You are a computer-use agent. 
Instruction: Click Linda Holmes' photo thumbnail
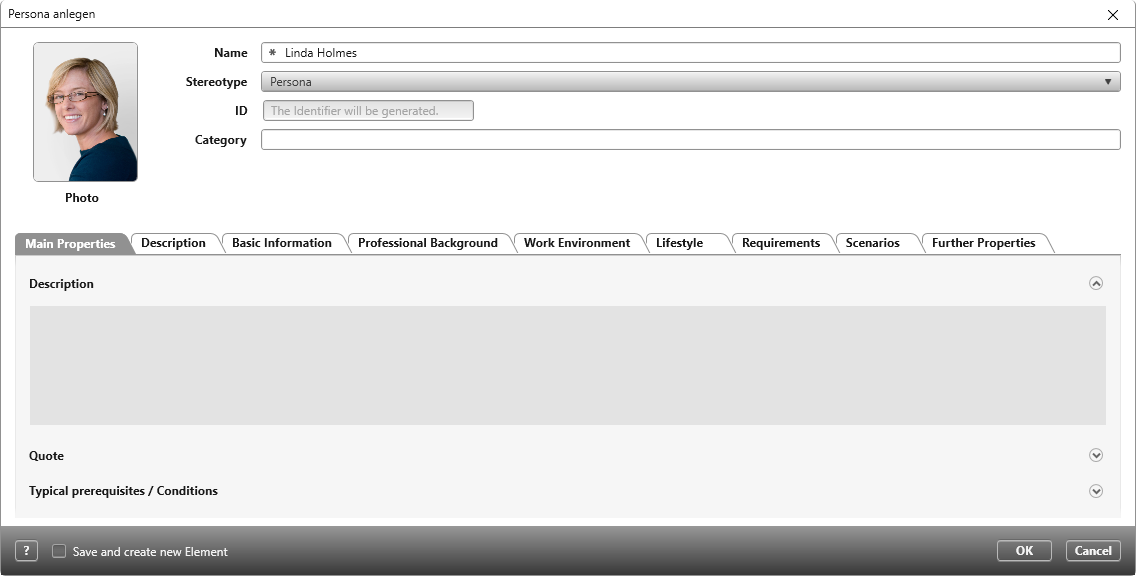click(x=85, y=112)
